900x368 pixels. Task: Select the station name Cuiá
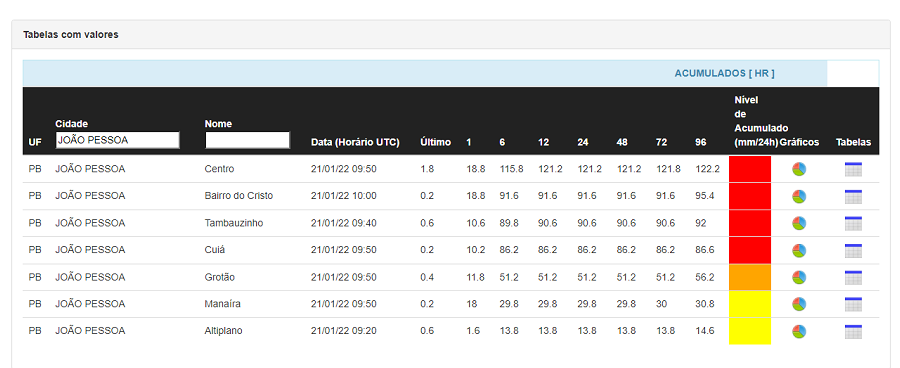[214, 250]
